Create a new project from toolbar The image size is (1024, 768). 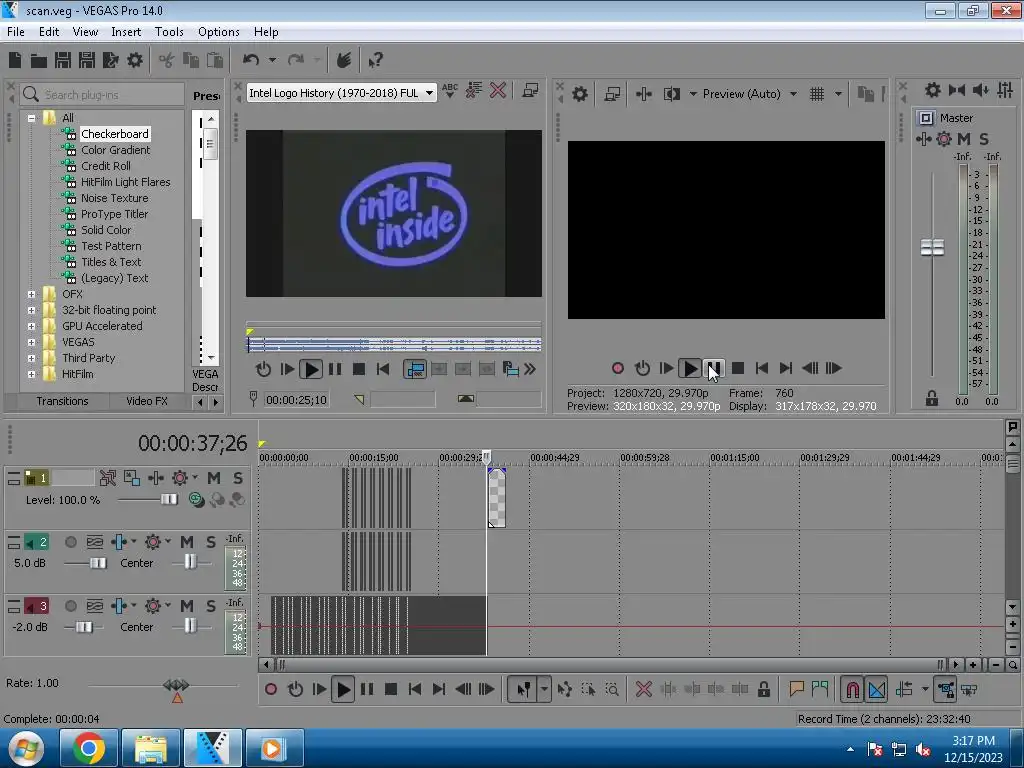click(x=15, y=60)
